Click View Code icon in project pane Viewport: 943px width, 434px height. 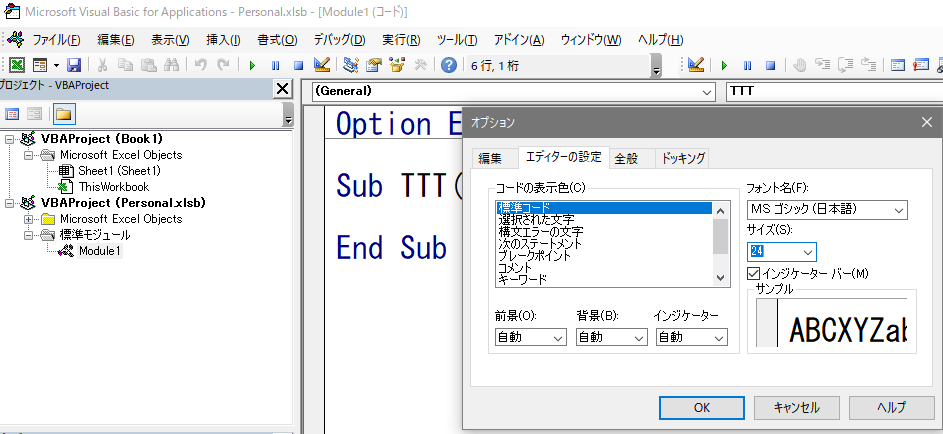click(12, 114)
